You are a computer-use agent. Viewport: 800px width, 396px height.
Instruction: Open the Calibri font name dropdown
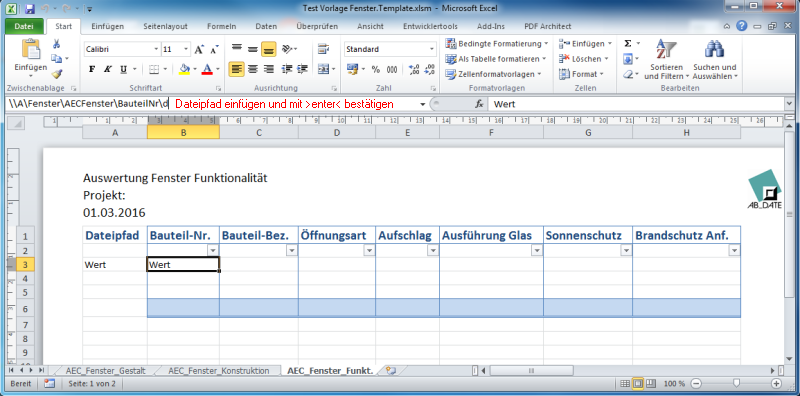(x=156, y=50)
